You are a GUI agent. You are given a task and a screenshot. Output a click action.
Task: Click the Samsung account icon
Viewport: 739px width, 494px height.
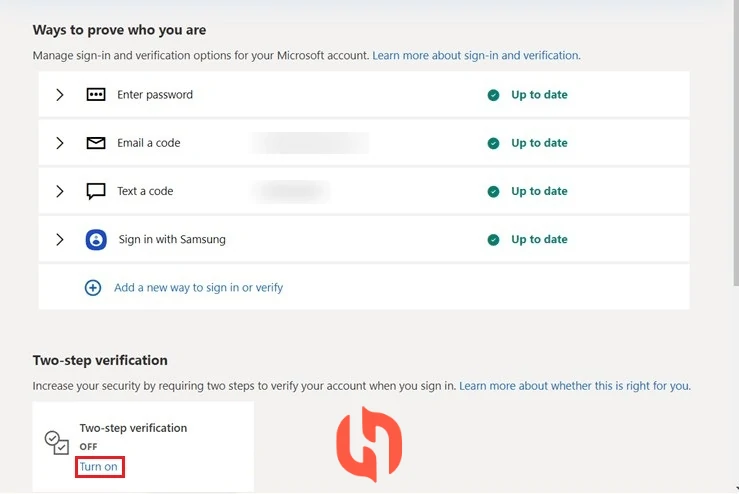(x=96, y=239)
